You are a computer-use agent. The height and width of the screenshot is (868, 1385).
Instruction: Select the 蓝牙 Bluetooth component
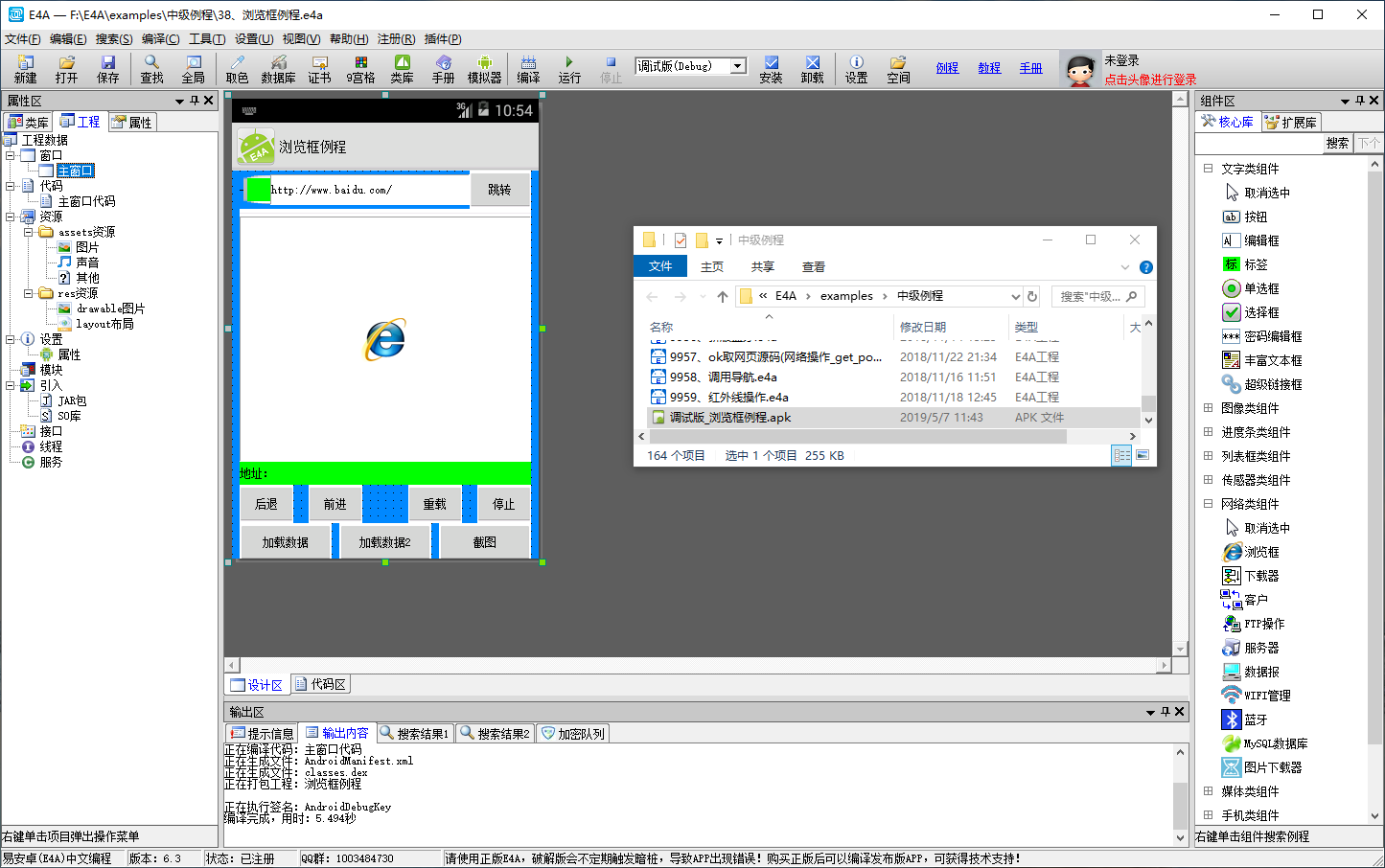tap(1245, 720)
